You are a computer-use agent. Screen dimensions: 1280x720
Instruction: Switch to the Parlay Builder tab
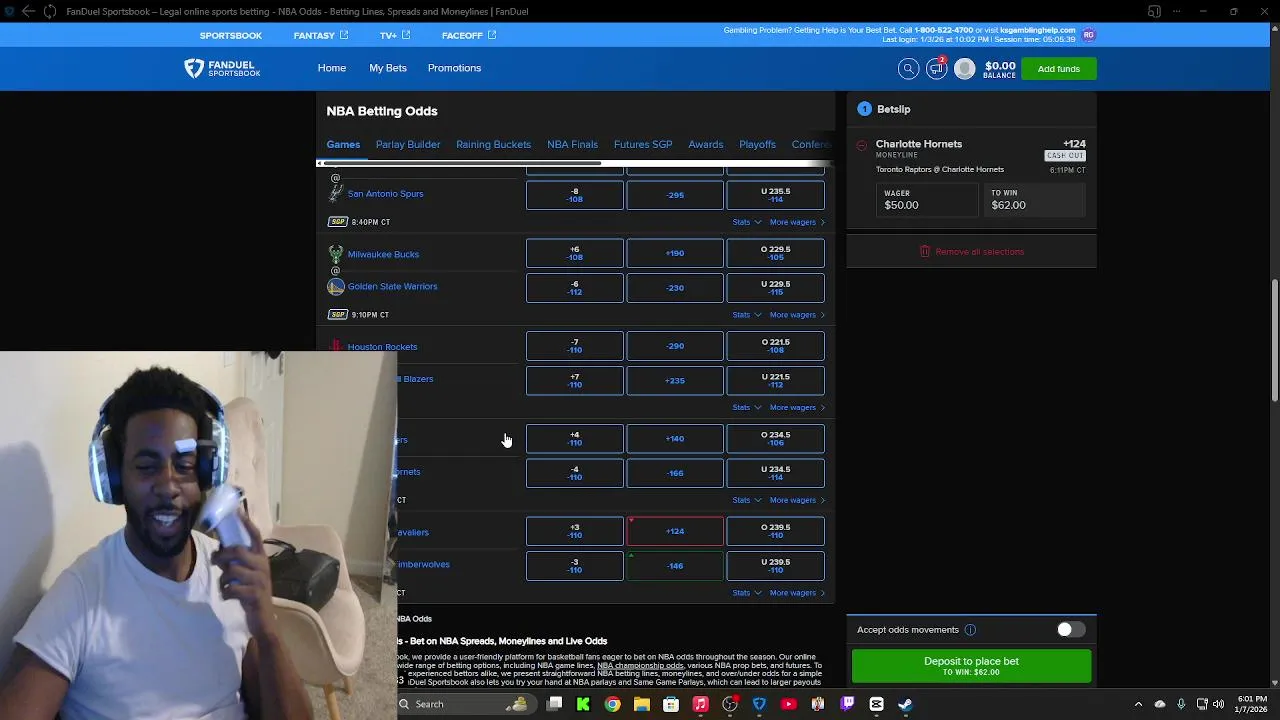coord(408,144)
